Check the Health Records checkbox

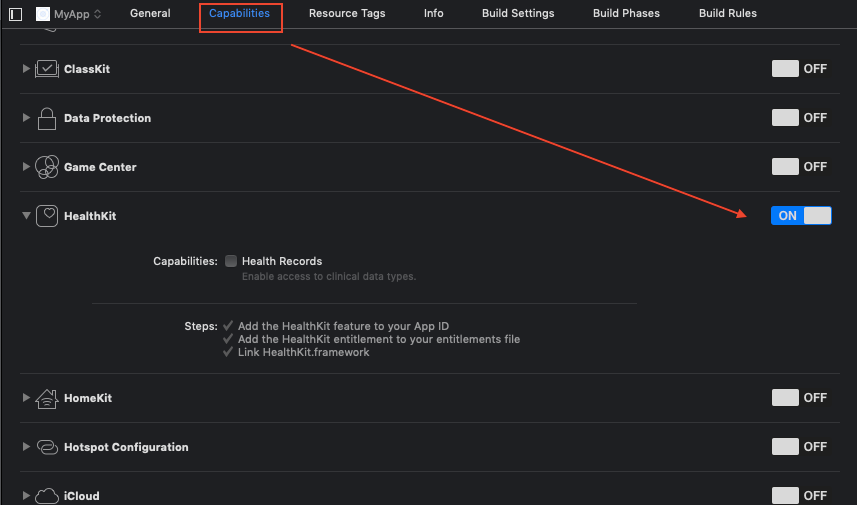click(231, 261)
